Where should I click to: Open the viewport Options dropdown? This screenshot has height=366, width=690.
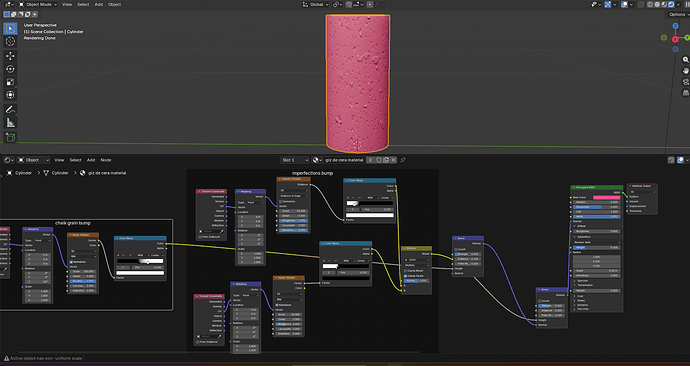tap(679, 15)
